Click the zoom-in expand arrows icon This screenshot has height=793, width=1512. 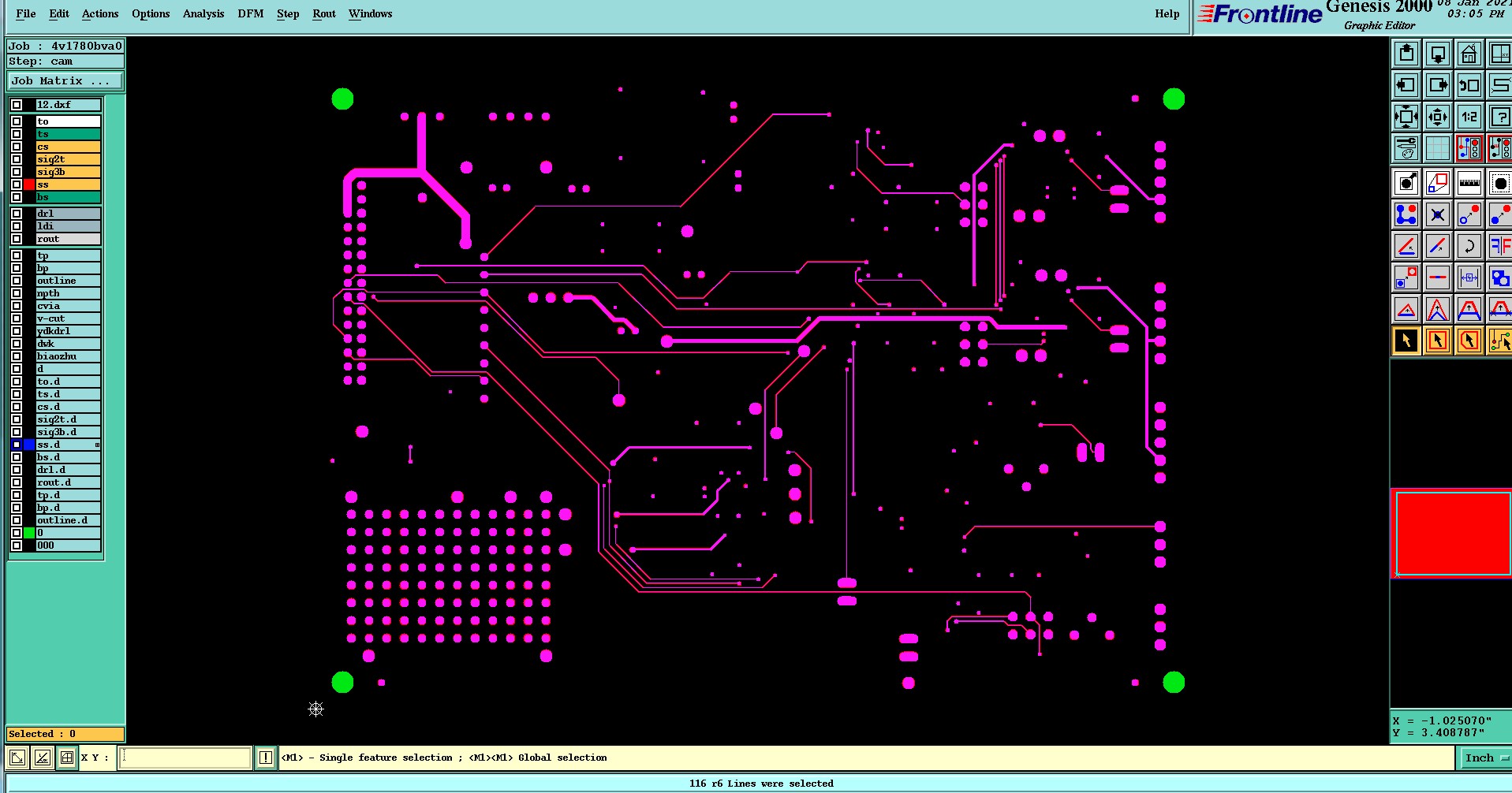tap(1406, 117)
